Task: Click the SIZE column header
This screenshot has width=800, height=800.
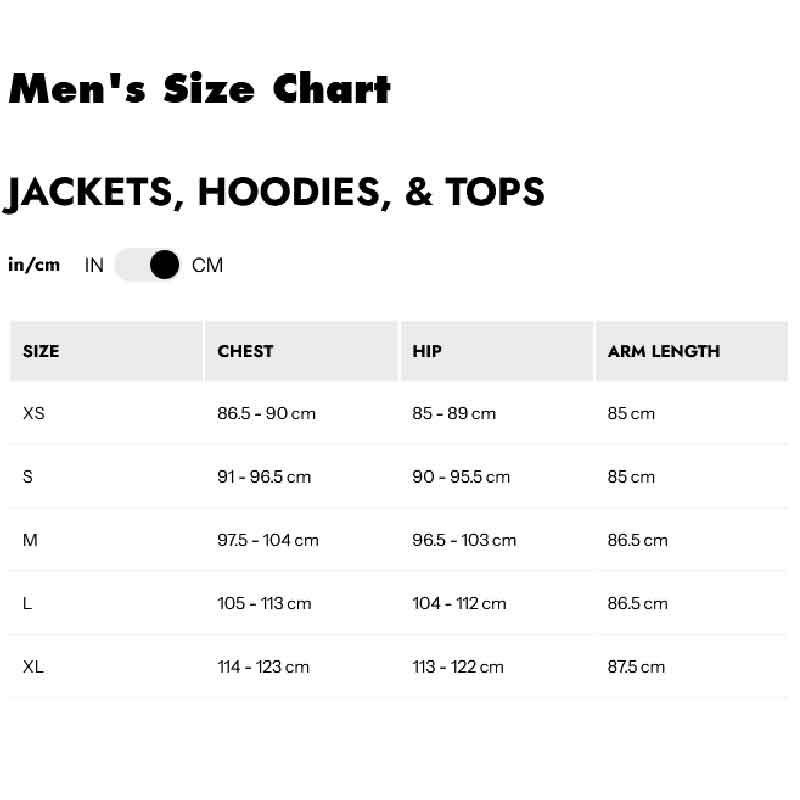Action: click(x=41, y=351)
